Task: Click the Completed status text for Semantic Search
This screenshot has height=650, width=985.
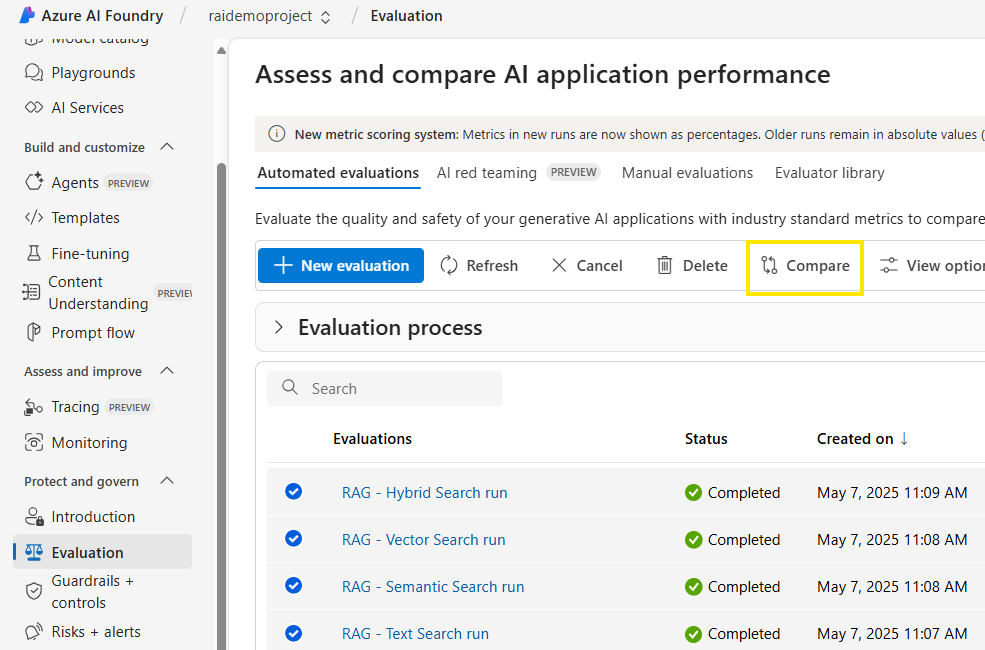Action: coord(744,587)
